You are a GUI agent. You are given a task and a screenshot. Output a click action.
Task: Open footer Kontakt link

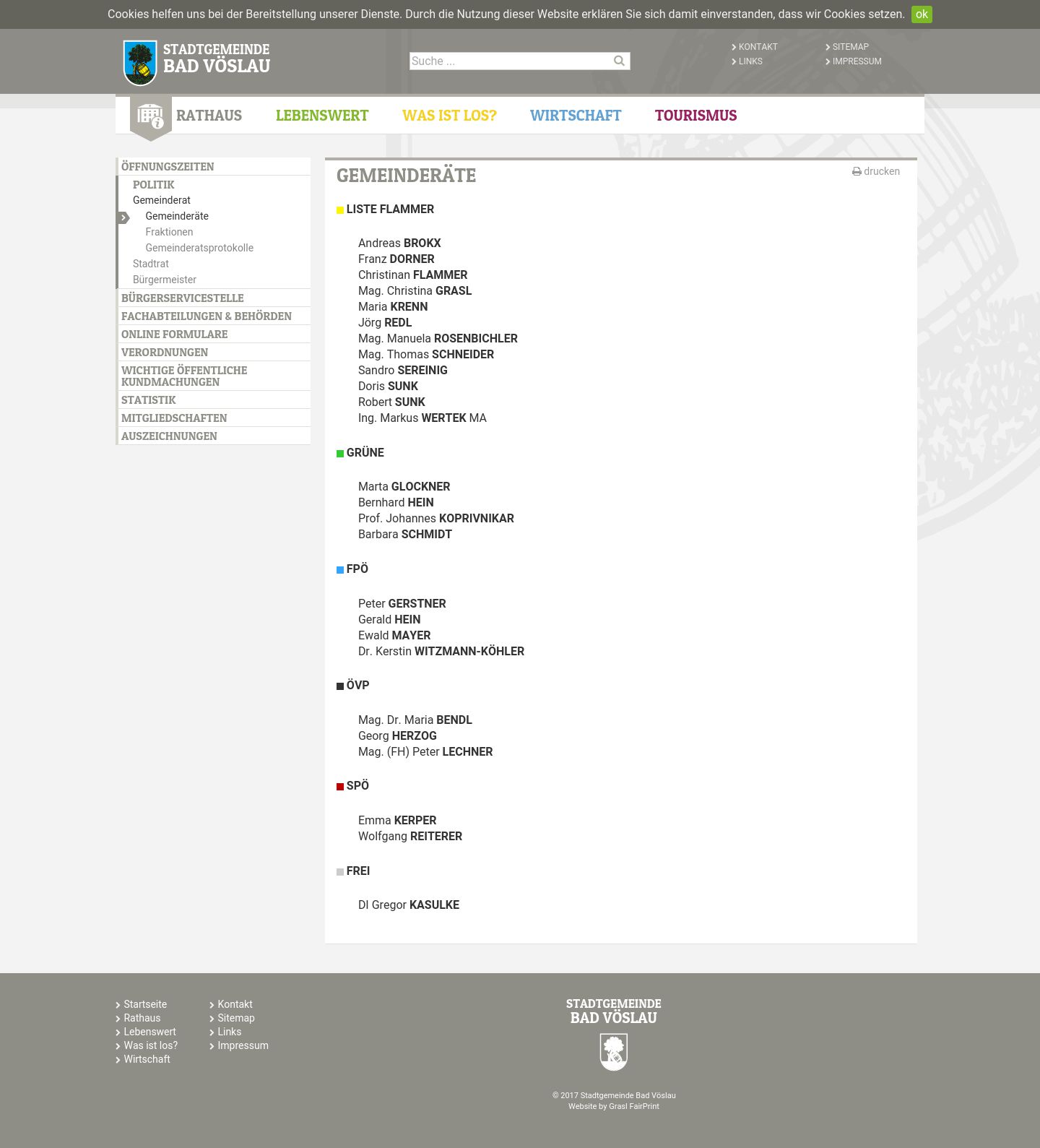click(x=235, y=1004)
